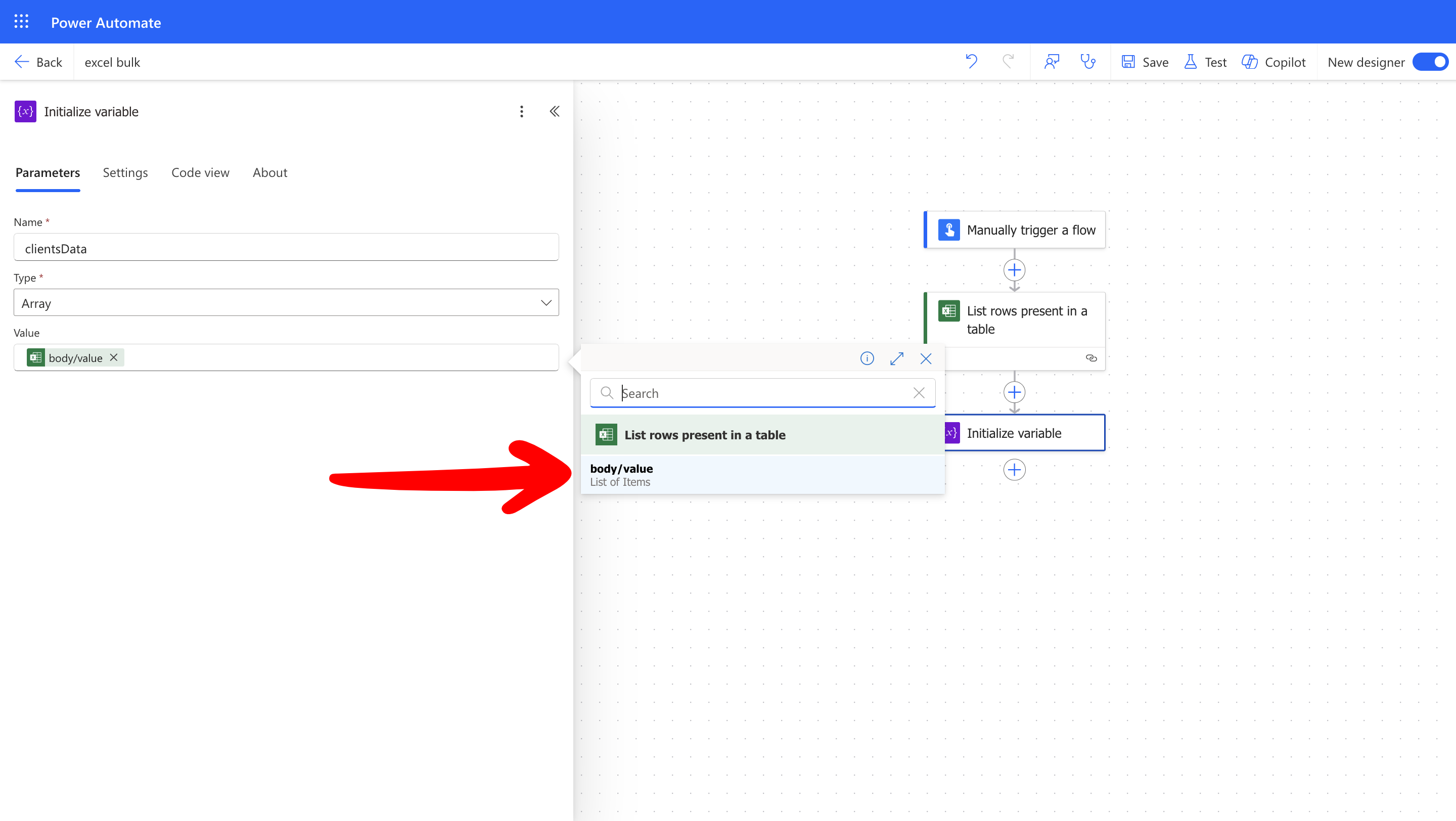Switch to the Code view tab
Screen dimensions: 1456x821
click(200, 172)
